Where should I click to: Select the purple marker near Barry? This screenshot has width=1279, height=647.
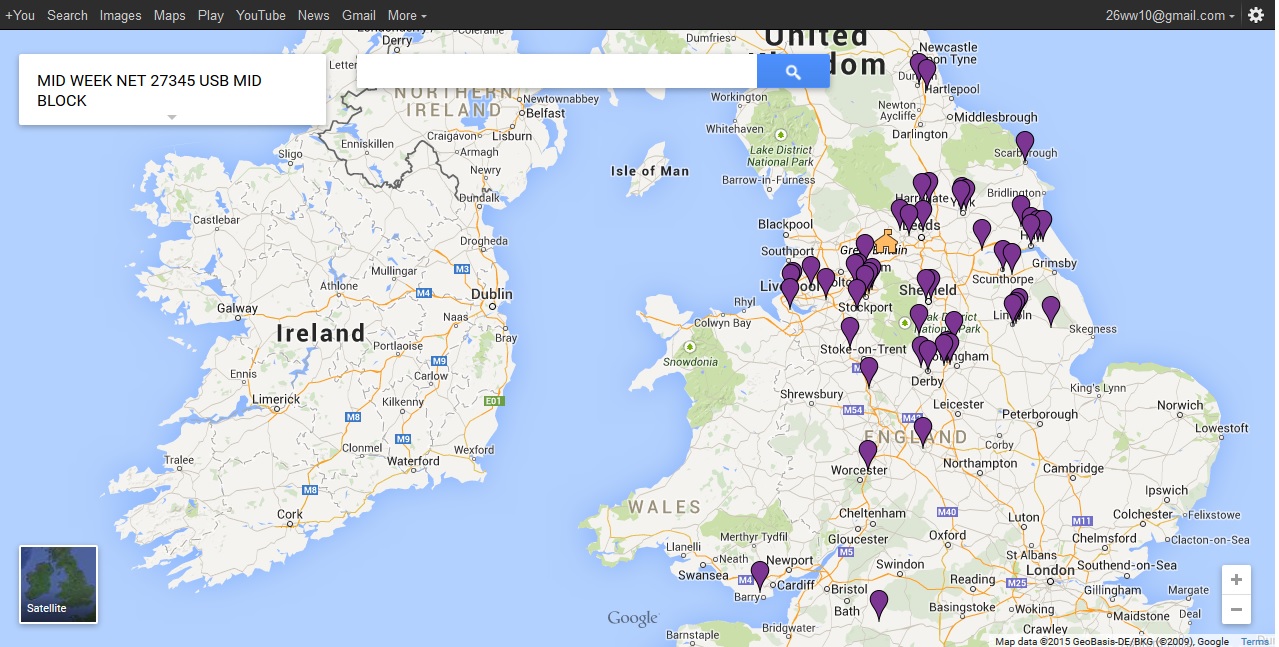pos(760,576)
